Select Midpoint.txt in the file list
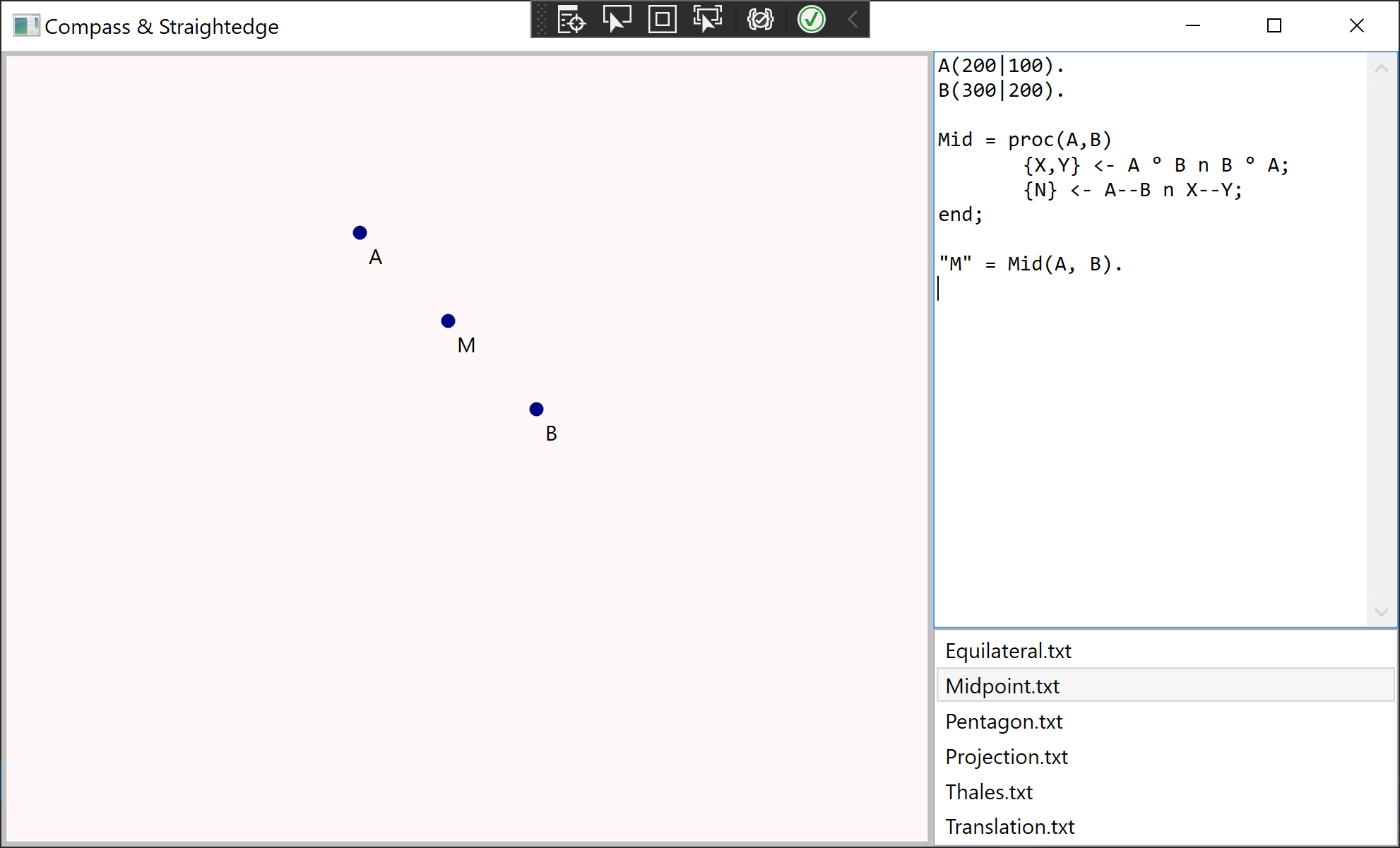Image resolution: width=1400 pixels, height=848 pixels. coord(1002,686)
